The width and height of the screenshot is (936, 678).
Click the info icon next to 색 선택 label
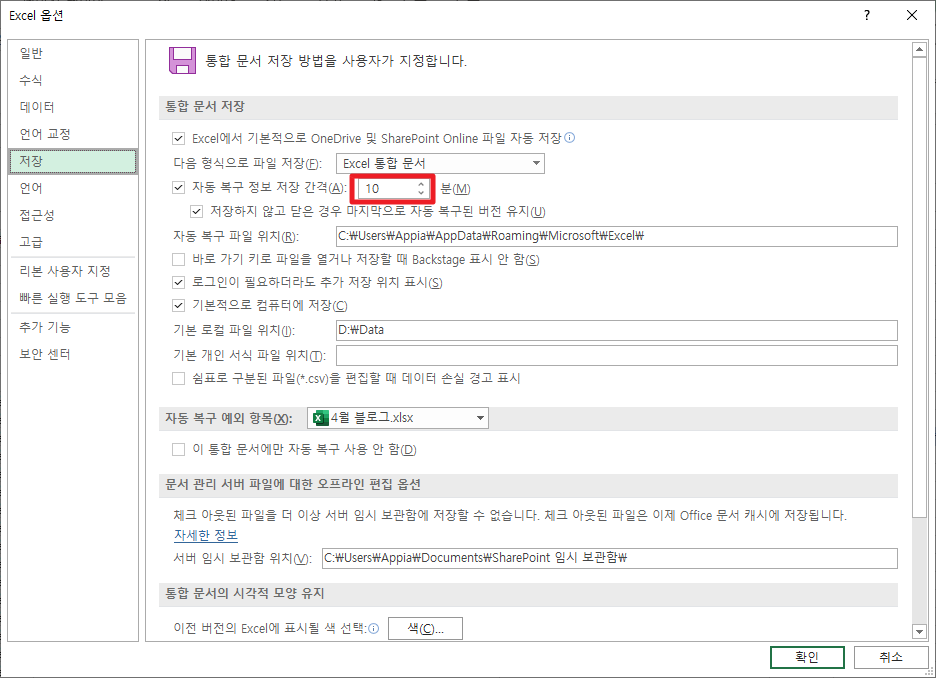click(374, 628)
